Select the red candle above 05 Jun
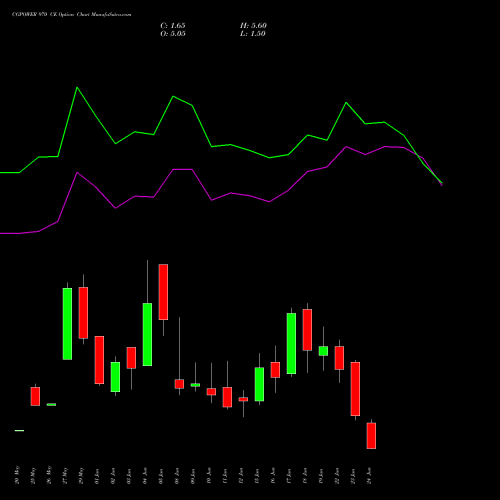Image resolution: width=500 pixels, height=500 pixels. click(163, 292)
